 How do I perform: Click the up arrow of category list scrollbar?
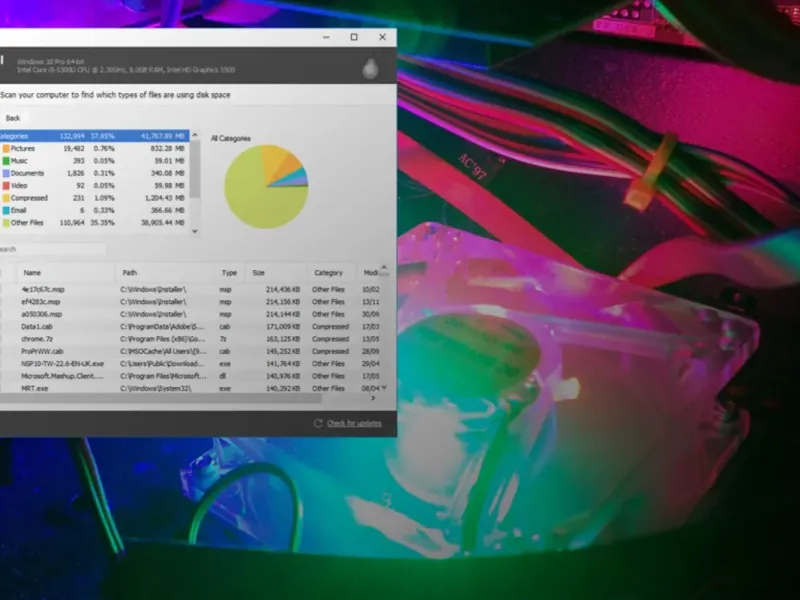(x=195, y=135)
